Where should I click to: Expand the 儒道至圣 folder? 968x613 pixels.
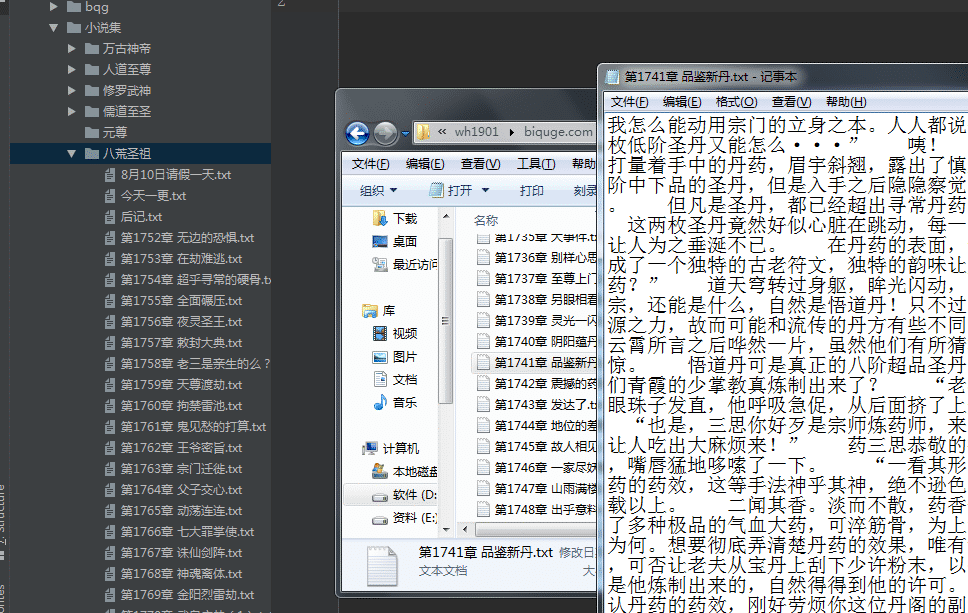[x=72, y=112]
